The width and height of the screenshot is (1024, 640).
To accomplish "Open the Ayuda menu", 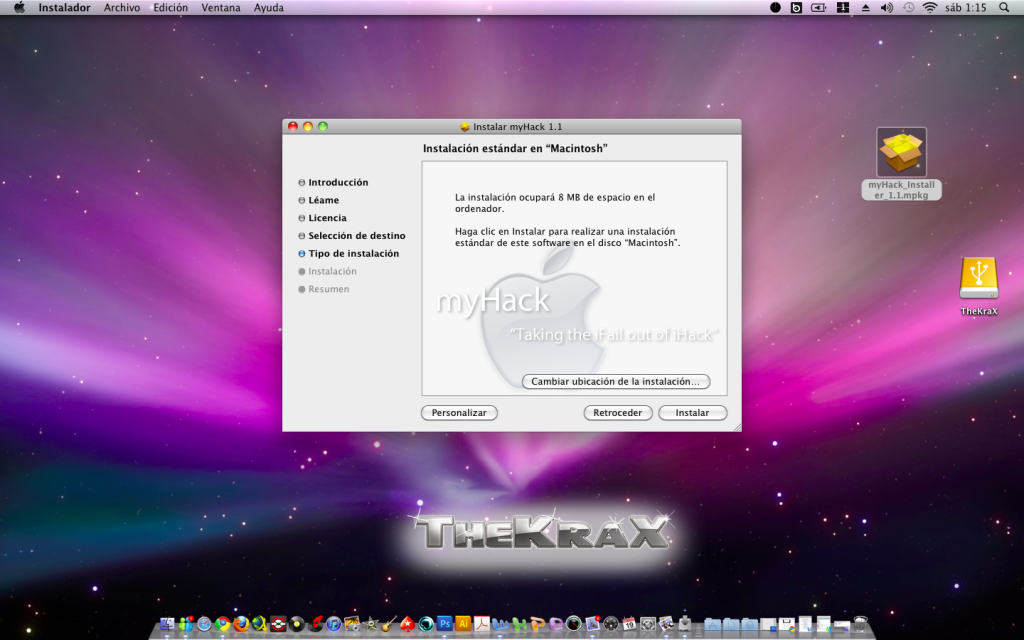I will coord(268,8).
